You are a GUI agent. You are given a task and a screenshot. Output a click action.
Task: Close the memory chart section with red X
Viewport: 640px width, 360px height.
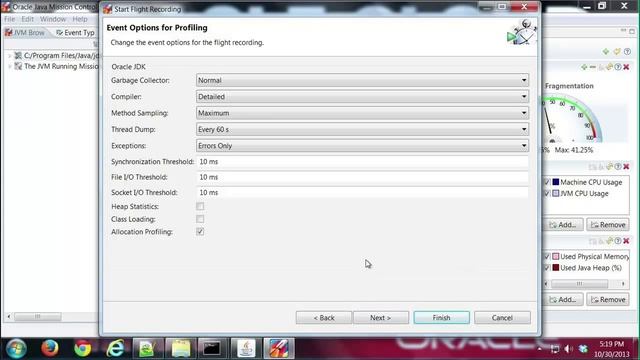[x=626, y=241]
